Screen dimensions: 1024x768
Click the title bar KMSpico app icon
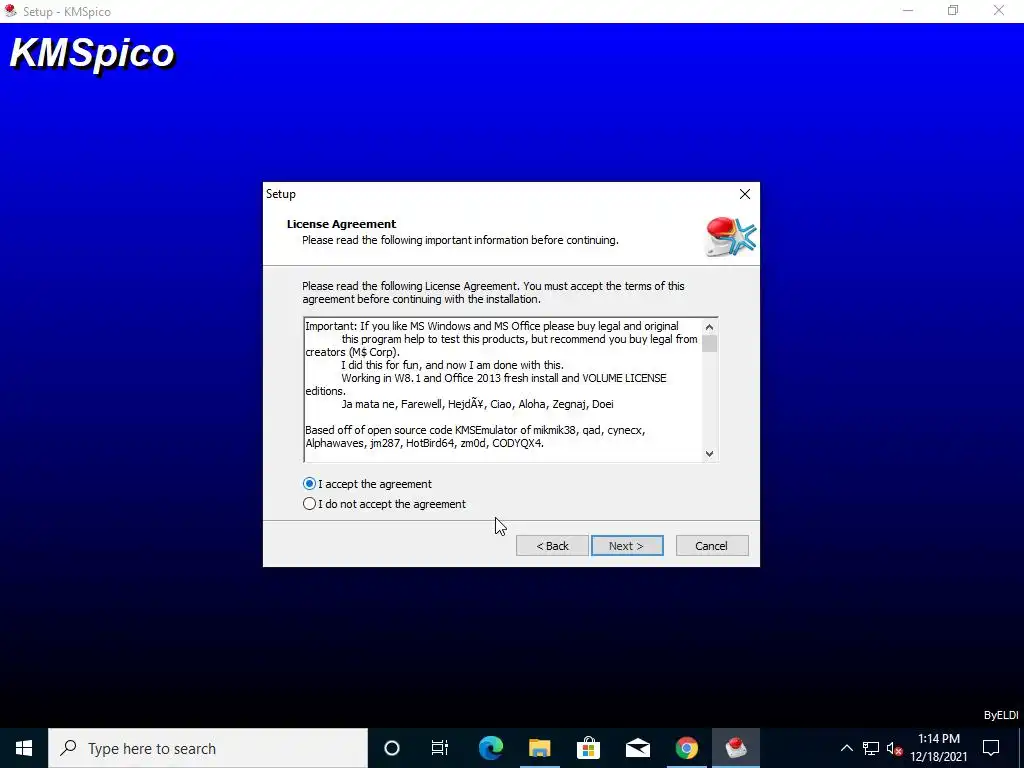(x=10, y=11)
